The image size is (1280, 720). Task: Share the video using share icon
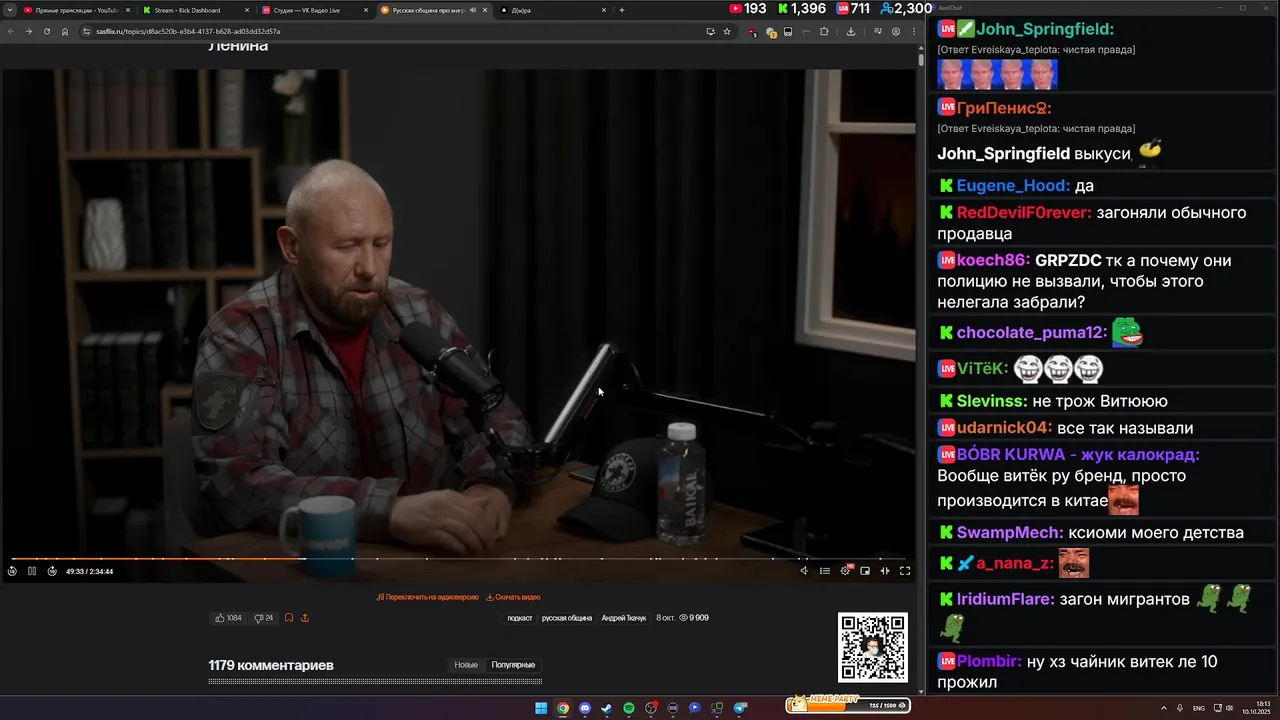pos(305,618)
